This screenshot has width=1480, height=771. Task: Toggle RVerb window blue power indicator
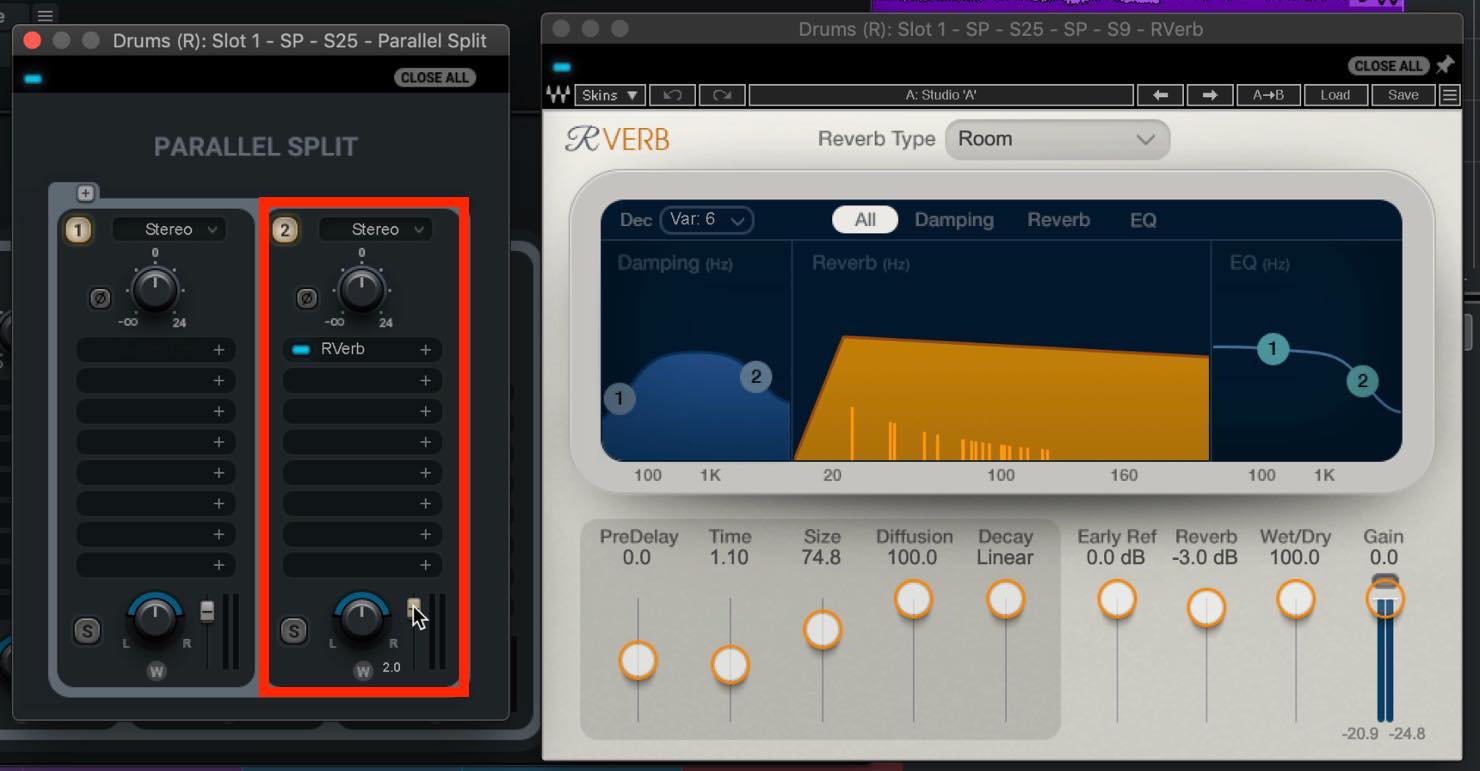click(562, 67)
